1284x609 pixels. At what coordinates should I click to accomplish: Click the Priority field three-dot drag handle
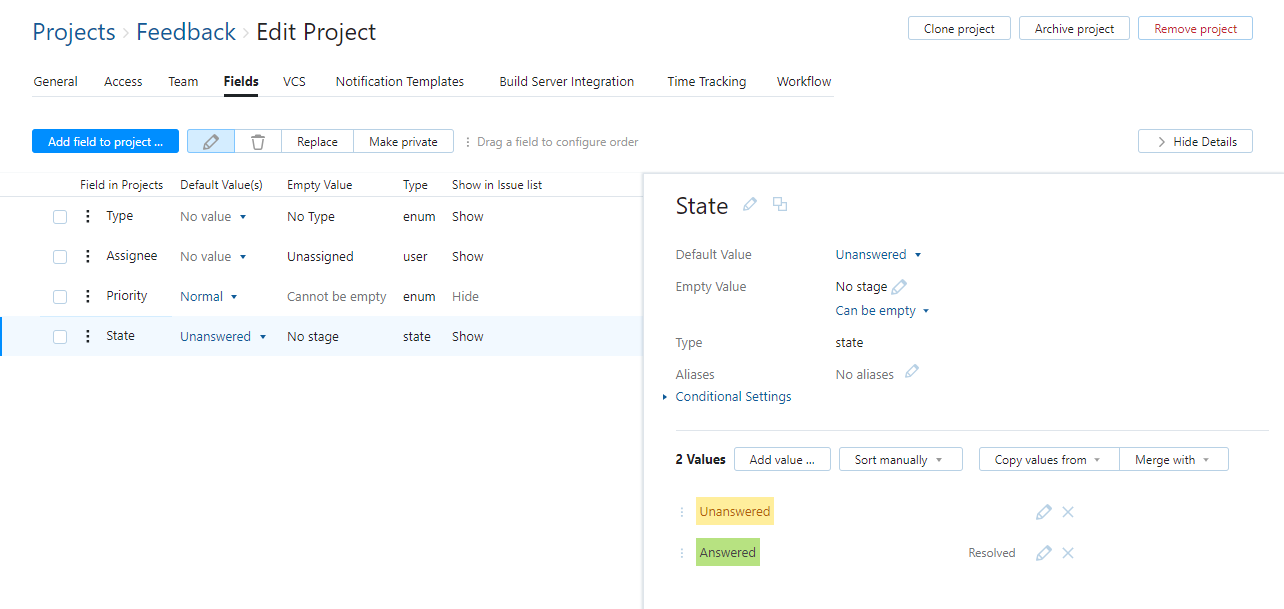tap(87, 297)
